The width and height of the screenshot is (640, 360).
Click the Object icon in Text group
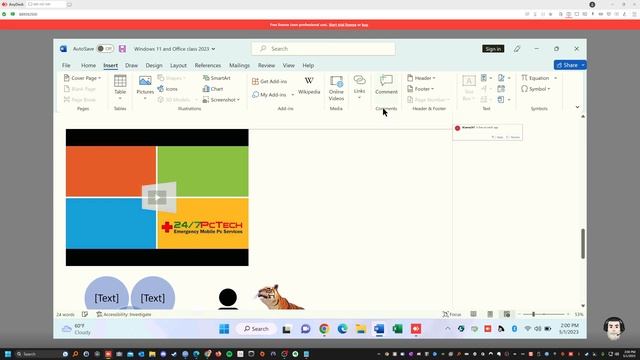(501, 100)
